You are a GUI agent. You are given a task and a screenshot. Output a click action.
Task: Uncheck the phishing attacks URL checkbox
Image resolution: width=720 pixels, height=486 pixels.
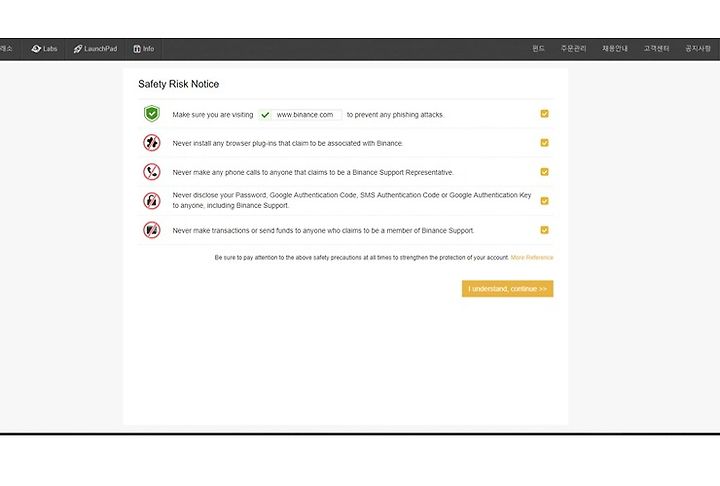544,113
